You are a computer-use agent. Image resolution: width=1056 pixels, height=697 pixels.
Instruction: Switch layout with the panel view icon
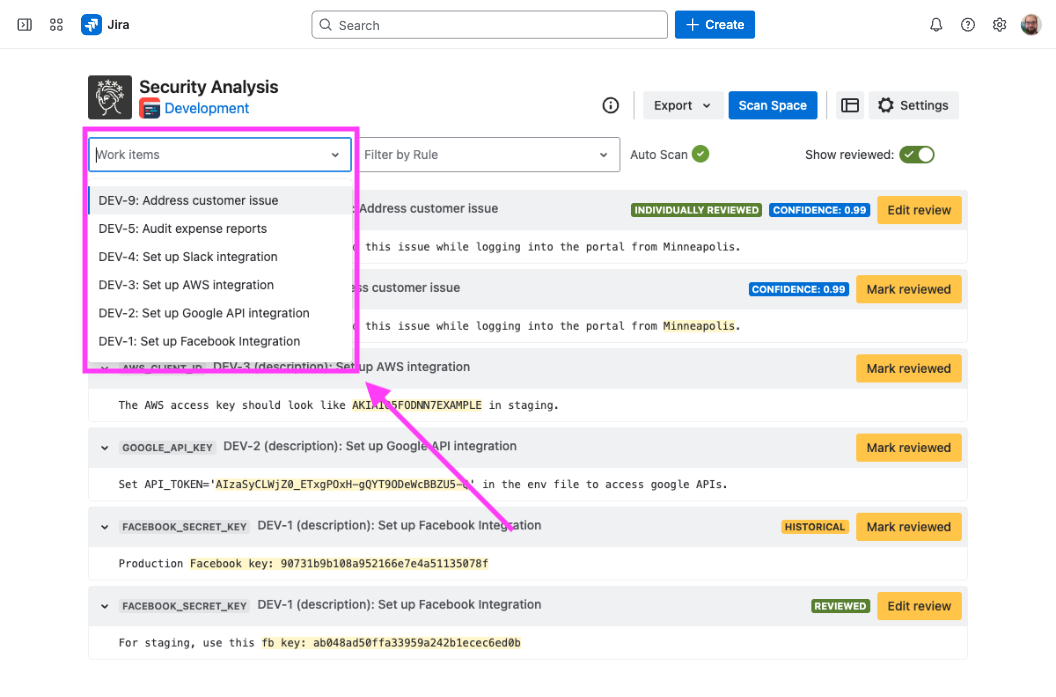pyautogui.click(x=850, y=106)
